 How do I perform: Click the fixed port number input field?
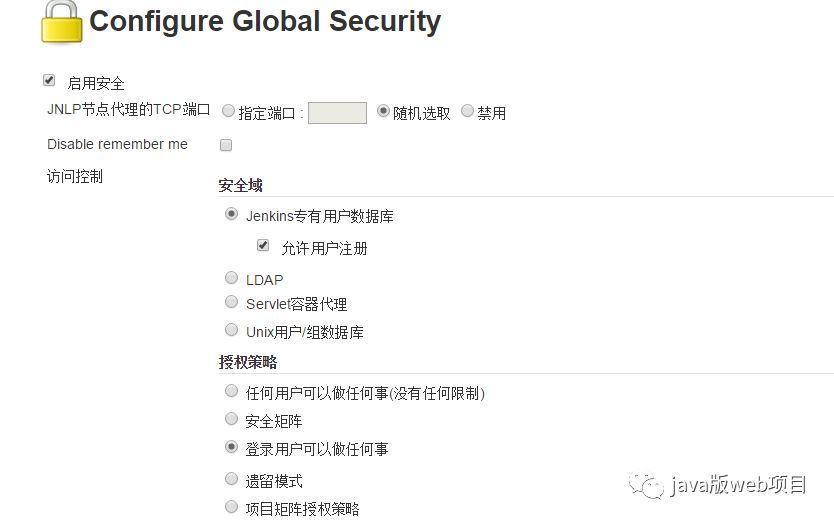click(337, 113)
